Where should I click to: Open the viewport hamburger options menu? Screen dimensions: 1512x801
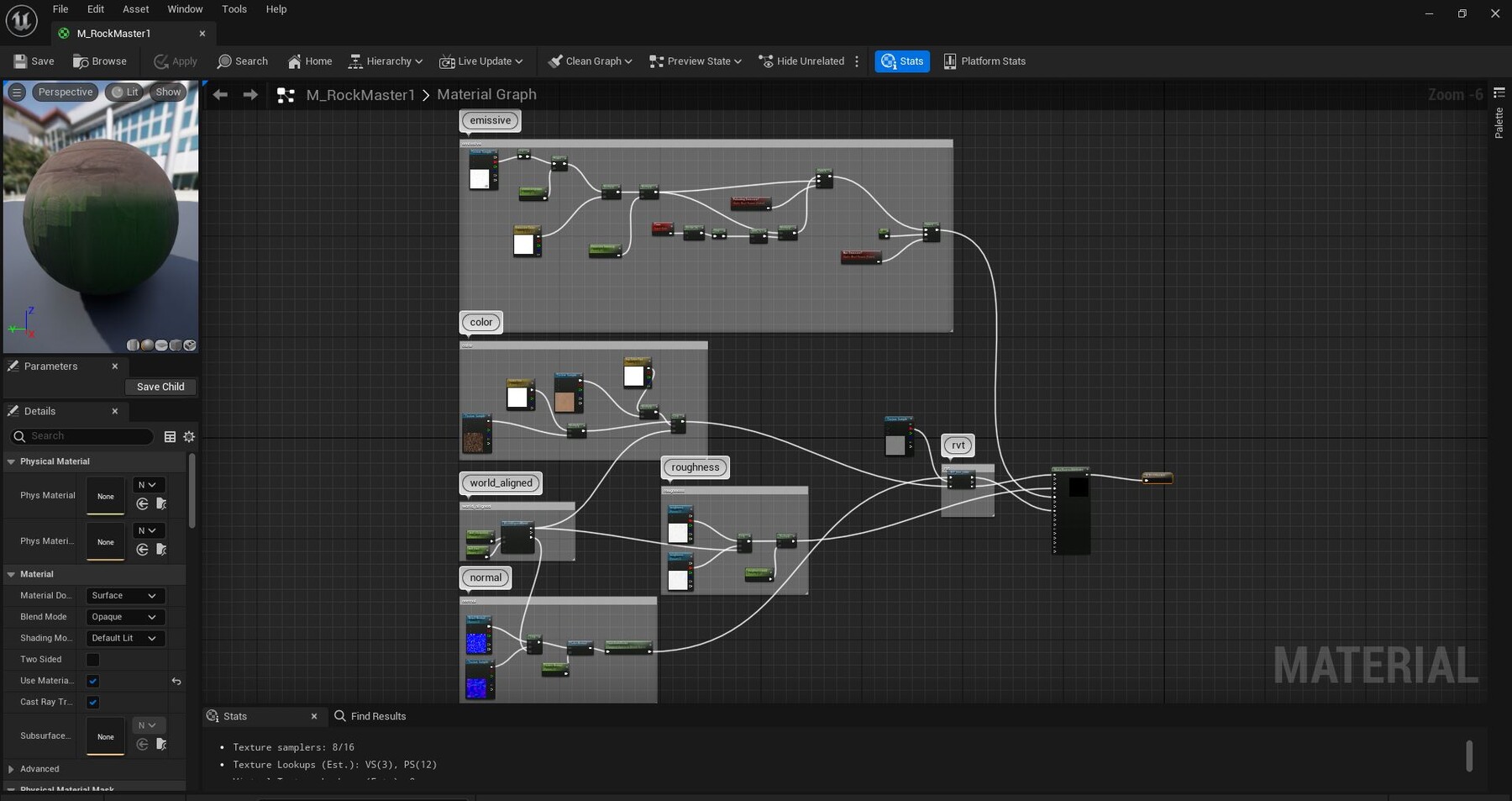click(x=17, y=92)
